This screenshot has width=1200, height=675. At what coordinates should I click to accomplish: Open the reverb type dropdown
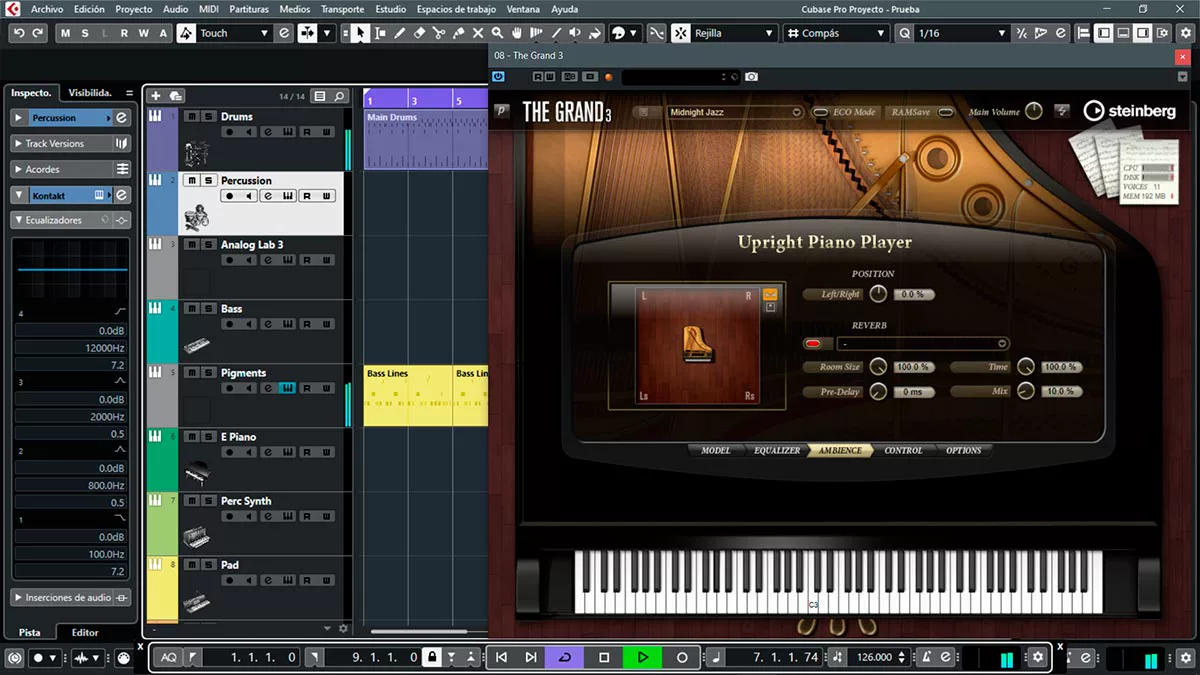pos(923,344)
